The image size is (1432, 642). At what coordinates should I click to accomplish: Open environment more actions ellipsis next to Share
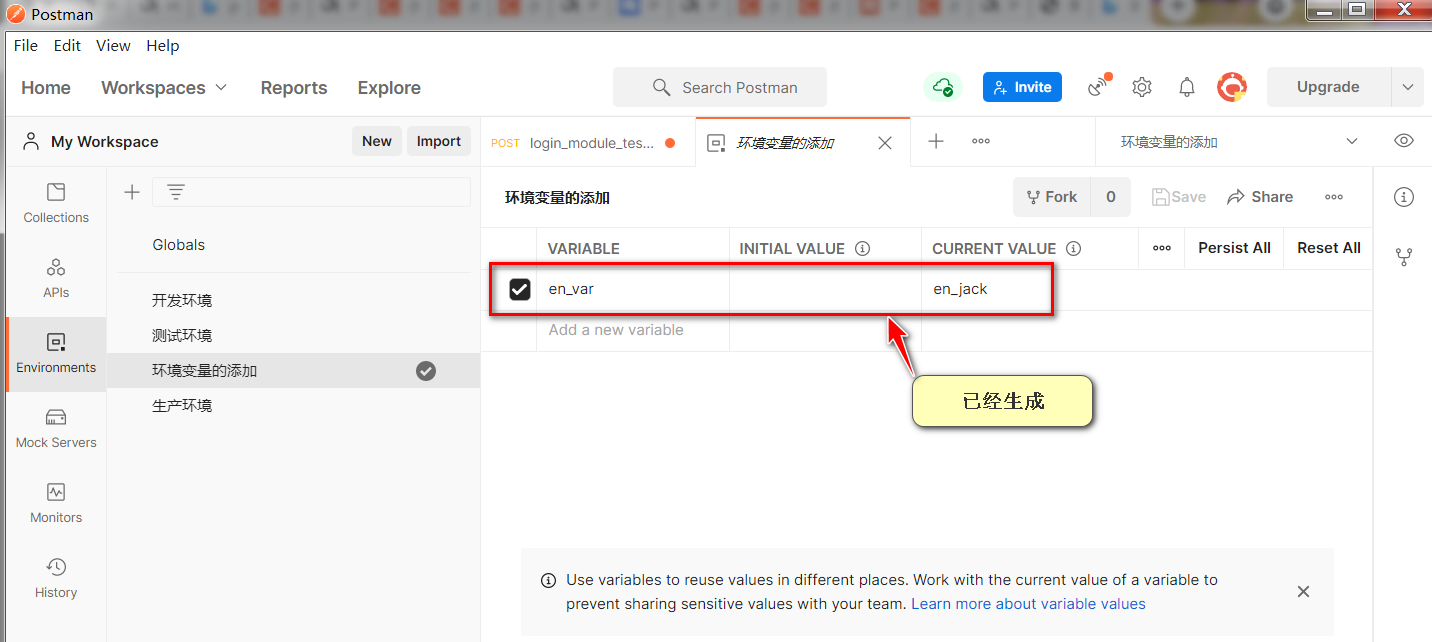1334,197
